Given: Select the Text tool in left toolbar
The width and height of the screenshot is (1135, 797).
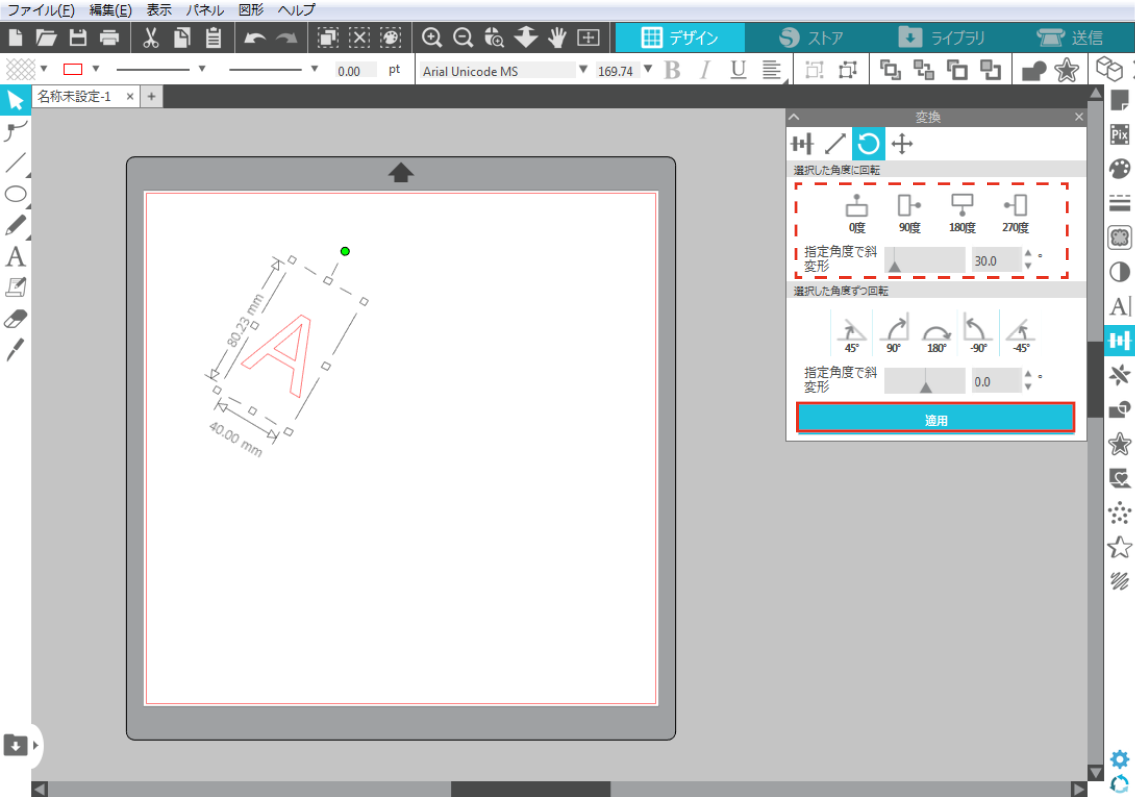Looking at the screenshot, I should 15,257.
